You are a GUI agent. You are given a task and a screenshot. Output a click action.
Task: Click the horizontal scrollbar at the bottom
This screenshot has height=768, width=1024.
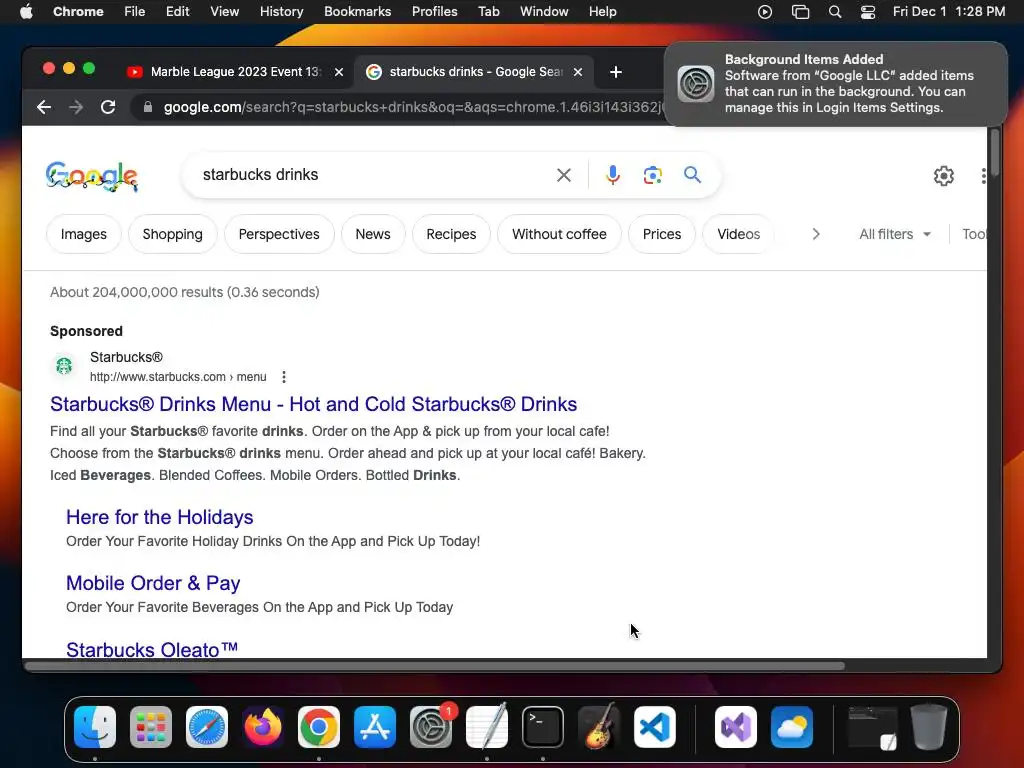(x=436, y=666)
